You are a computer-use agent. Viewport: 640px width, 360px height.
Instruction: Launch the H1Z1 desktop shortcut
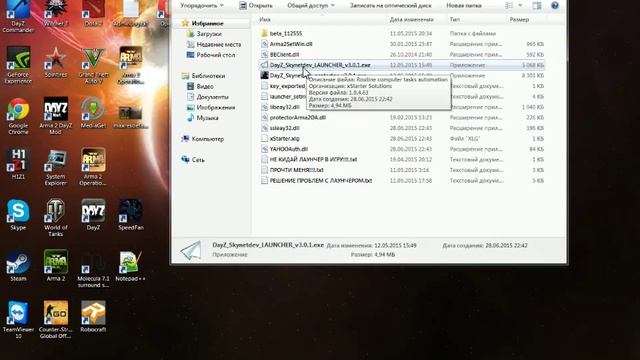point(18,164)
